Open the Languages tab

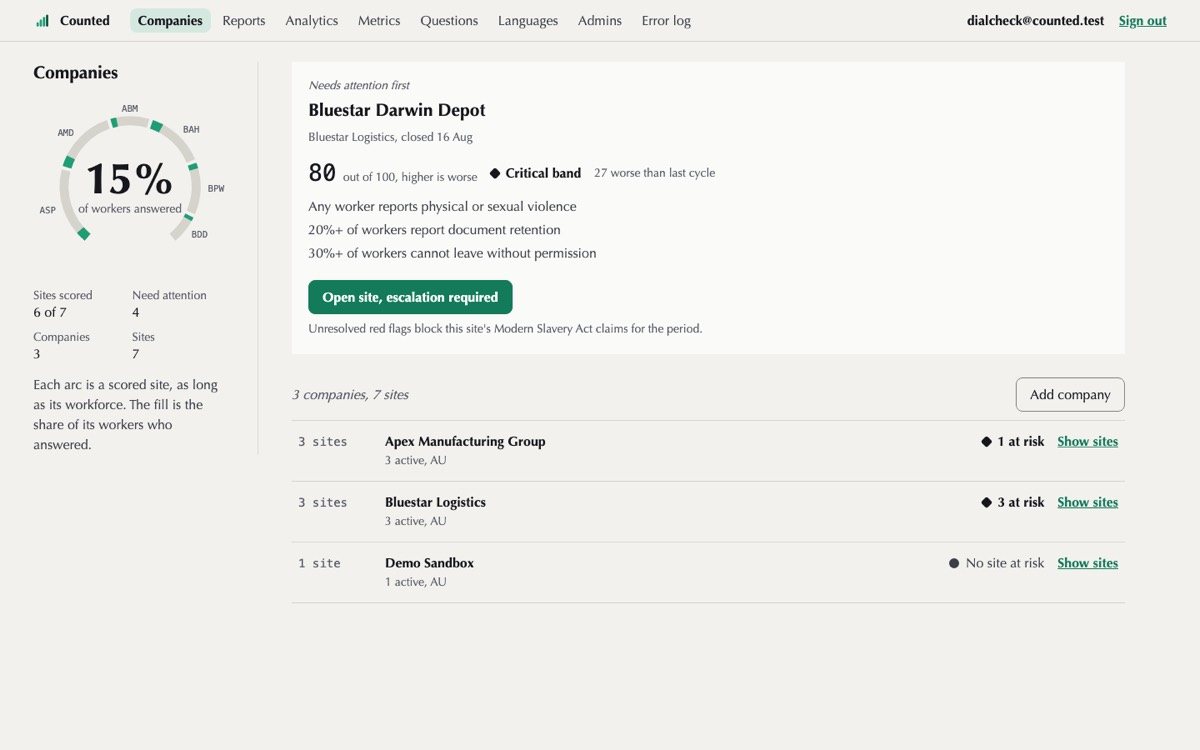point(528,20)
